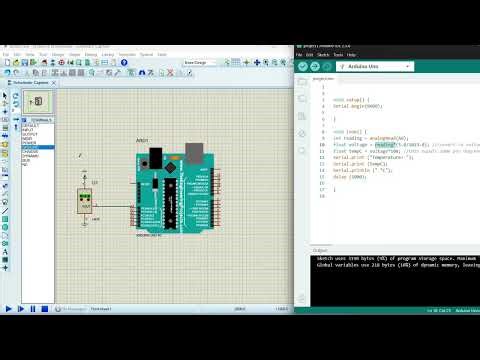The height and width of the screenshot is (360, 480).
Task: Select Junction Dot Mode tool
Action: (5, 112)
